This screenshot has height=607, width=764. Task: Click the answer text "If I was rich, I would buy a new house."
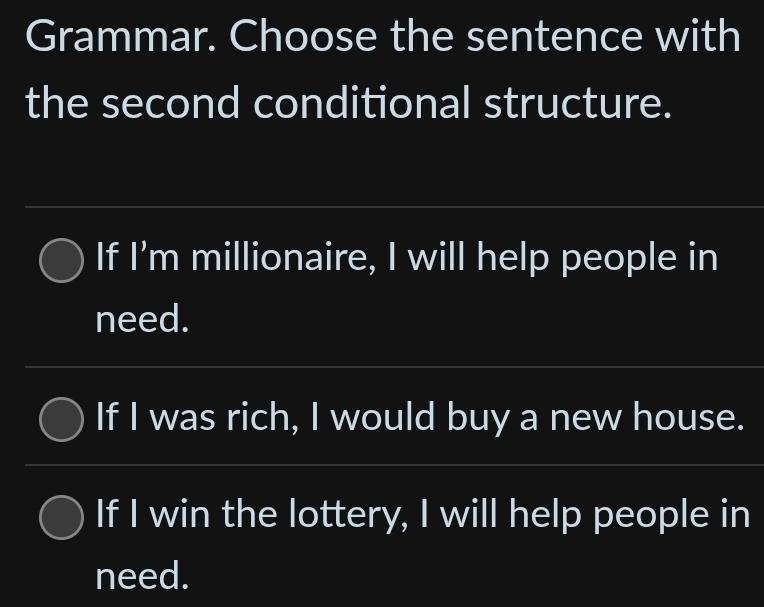(420, 417)
